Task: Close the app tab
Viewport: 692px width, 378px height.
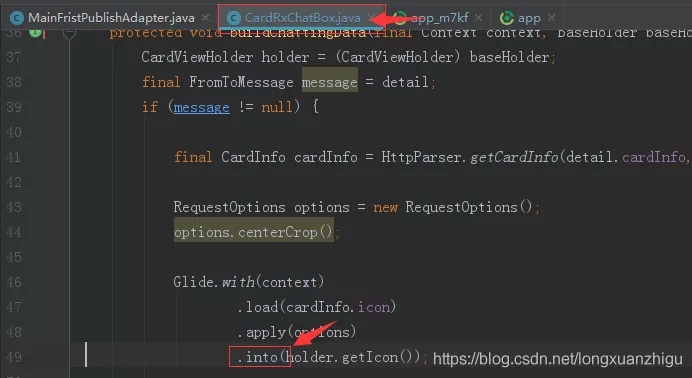Action: pos(551,18)
